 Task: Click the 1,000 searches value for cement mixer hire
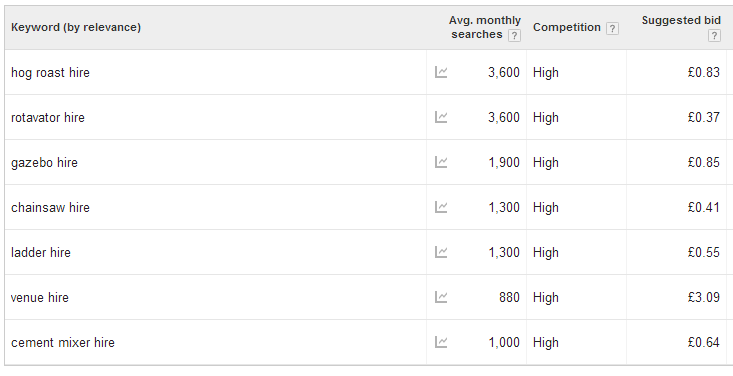click(504, 342)
